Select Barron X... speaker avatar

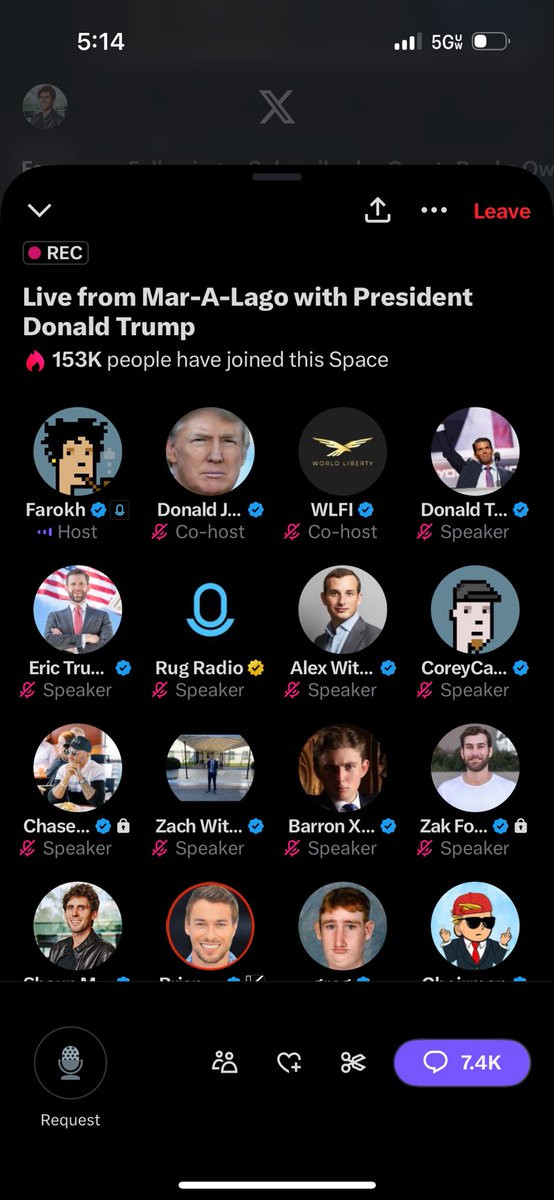(x=343, y=769)
